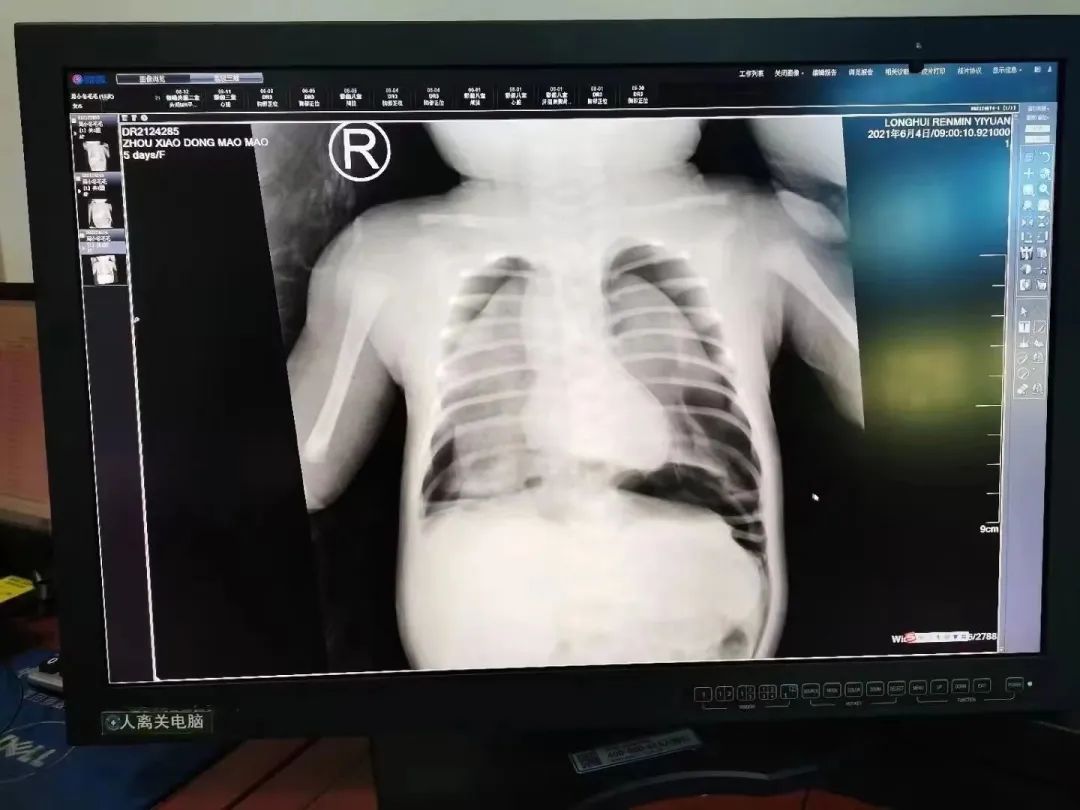Click the '5 days/F' age label
Image resolution: width=1080 pixels, height=810 pixels.
(x=144, y=155)
